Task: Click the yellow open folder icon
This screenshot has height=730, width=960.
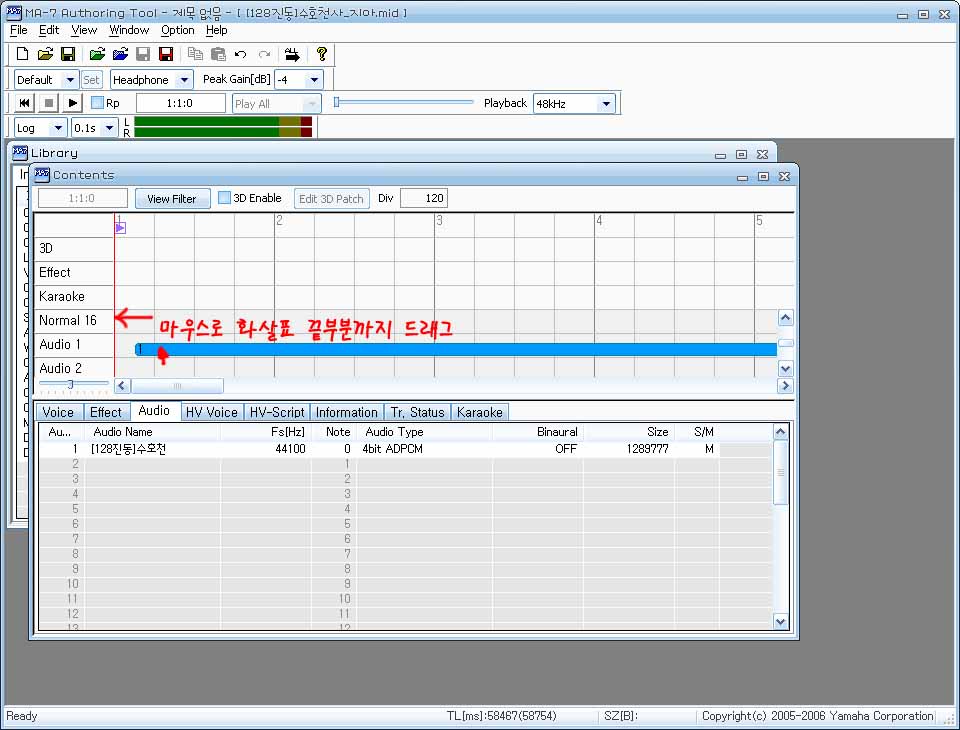Action: tap(45, 54)
